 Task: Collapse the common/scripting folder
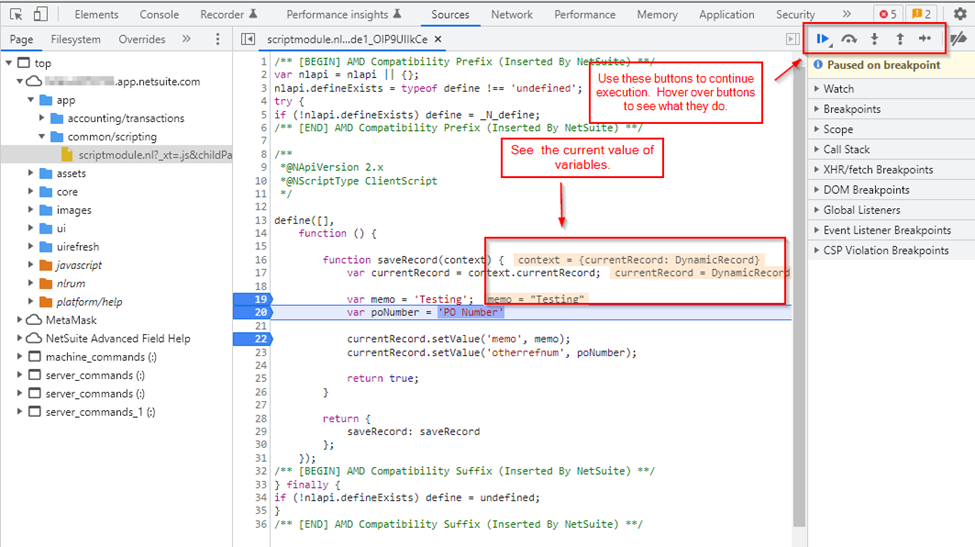[42, 136]
